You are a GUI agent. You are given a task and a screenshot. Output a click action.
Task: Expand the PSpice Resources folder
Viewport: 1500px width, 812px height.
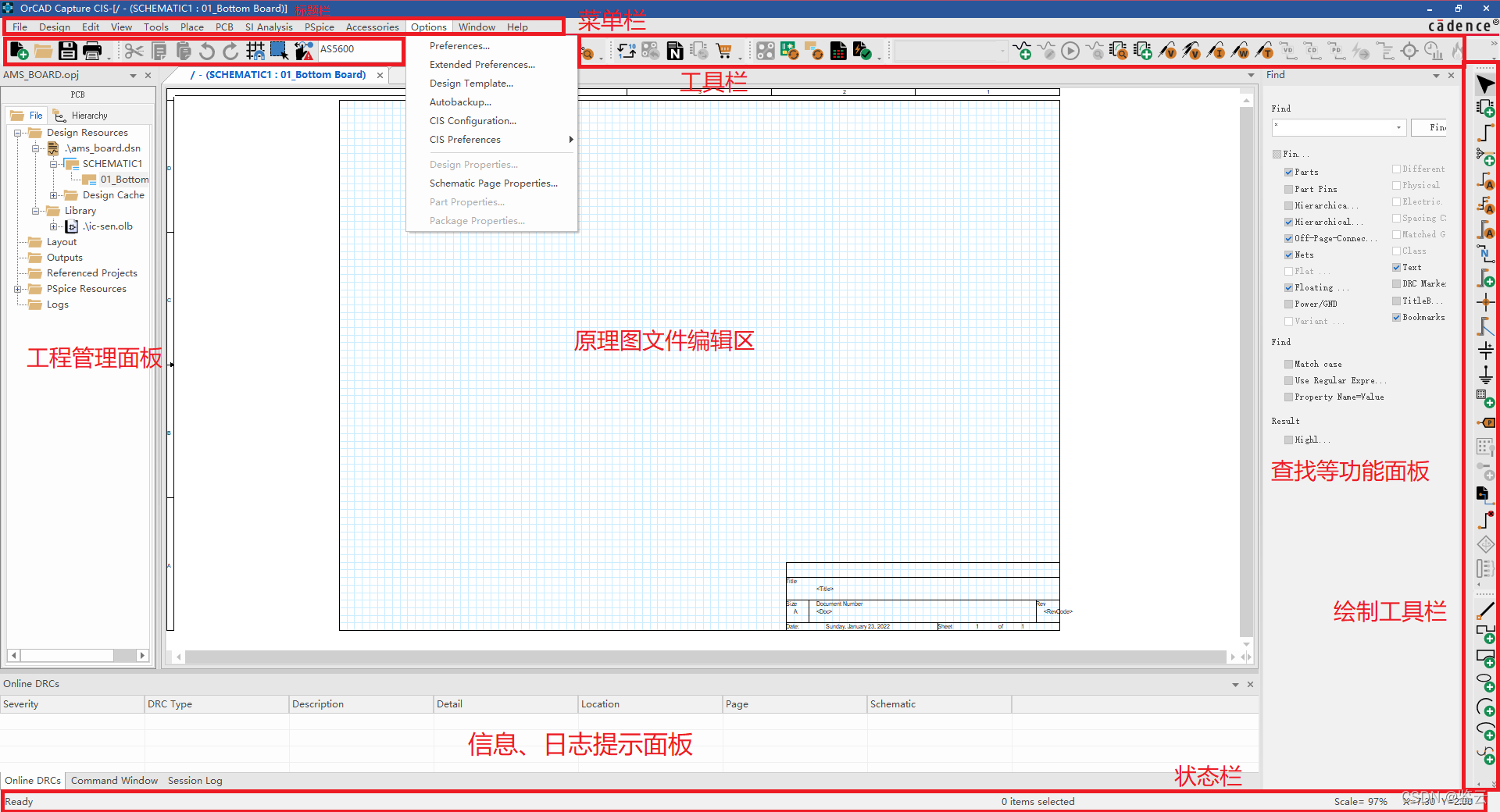pos(18,289)
